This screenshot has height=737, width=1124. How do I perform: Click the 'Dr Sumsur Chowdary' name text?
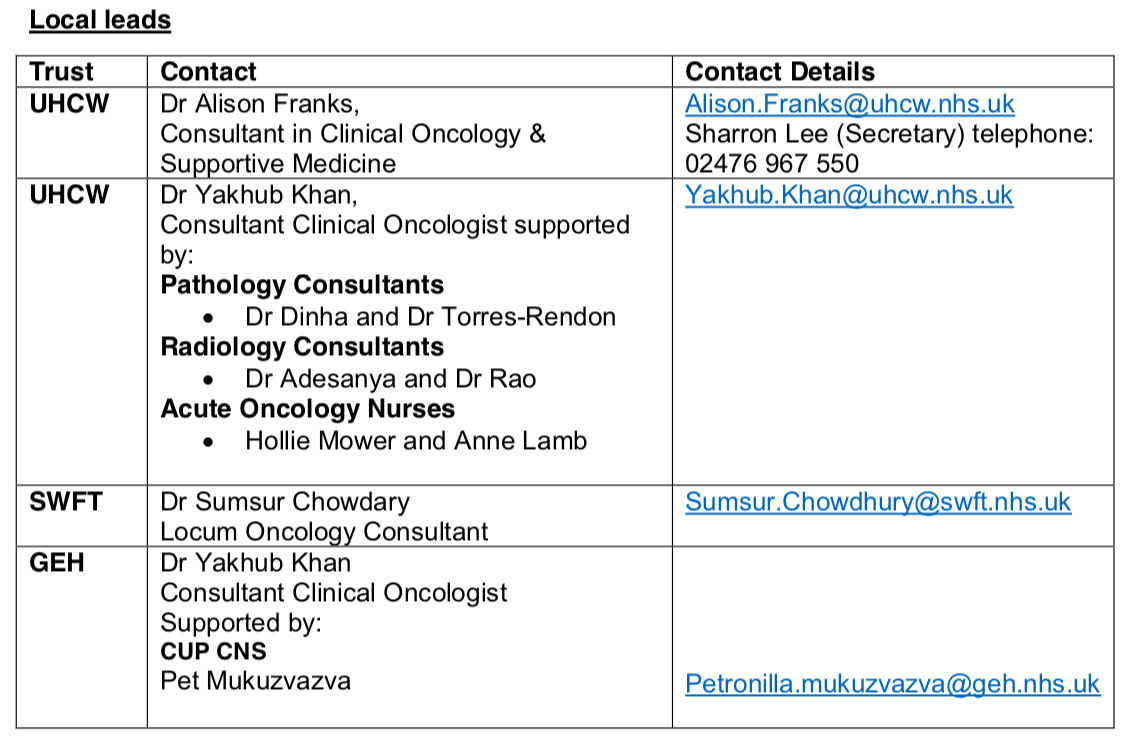pyautogui.click(x=284, y=501)
